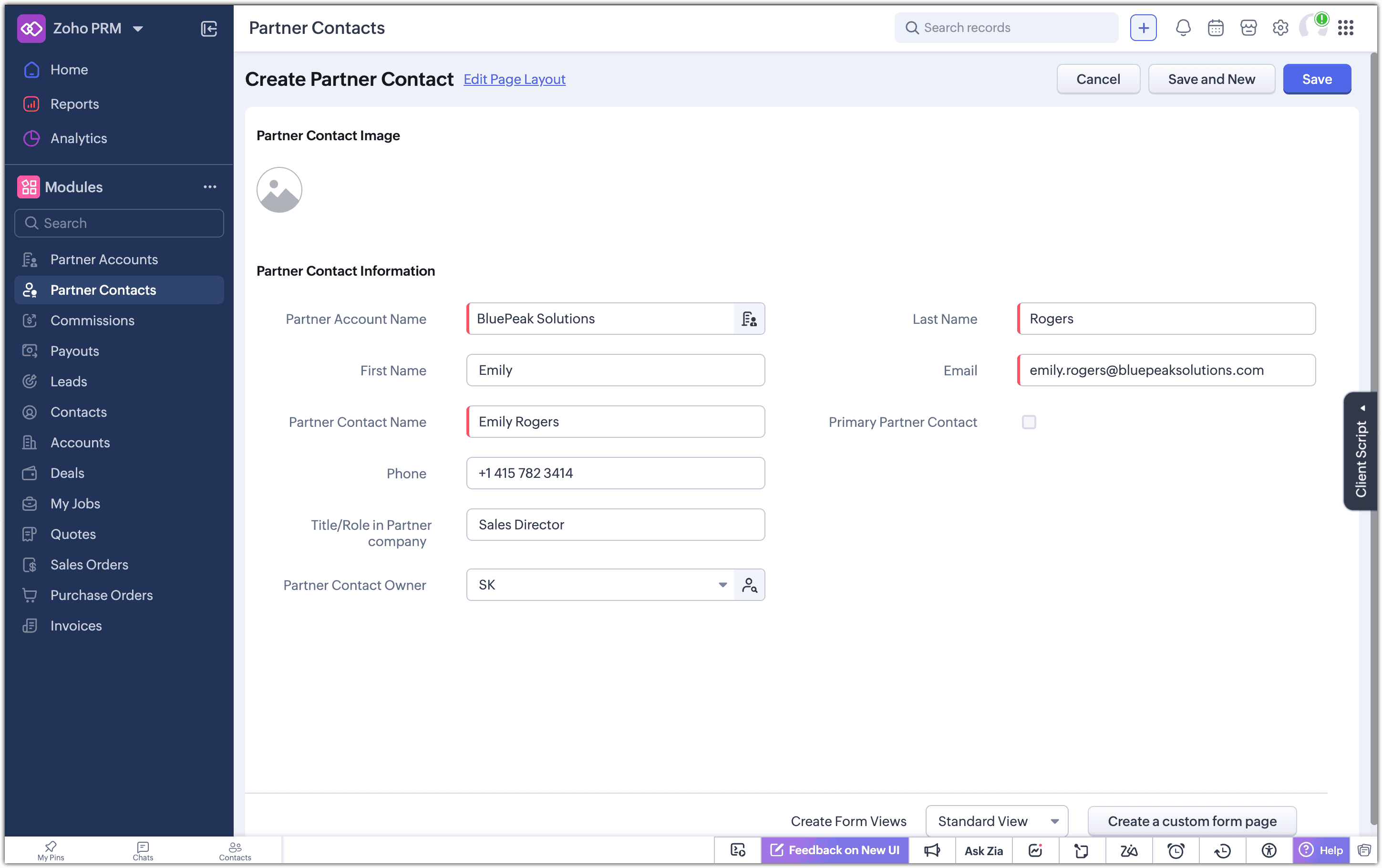This screenshot has height=868, width=1382.
Task: Open the notifications bell icon
Action: [1183, 28]
